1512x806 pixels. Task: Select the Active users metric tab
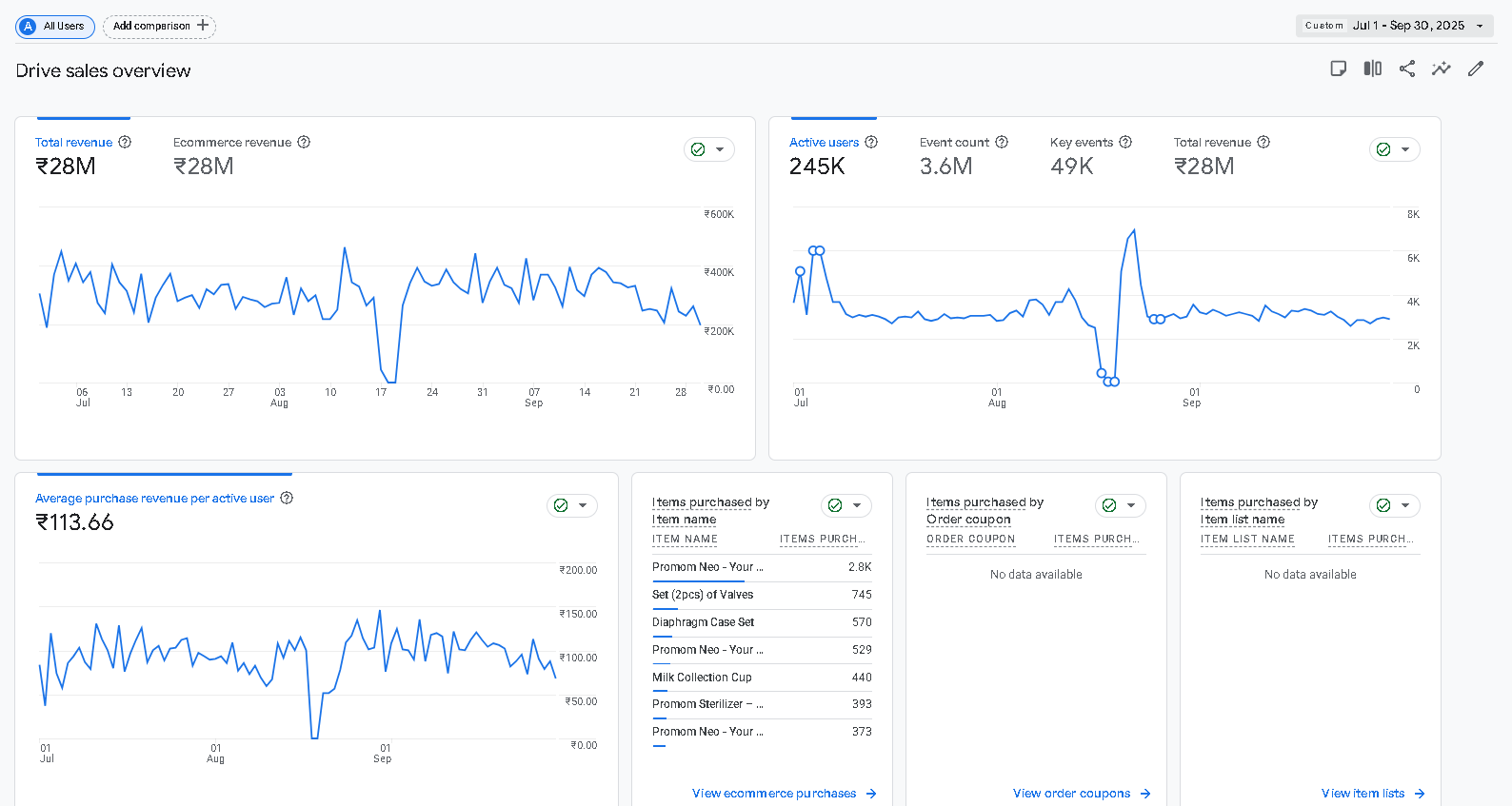833,155
